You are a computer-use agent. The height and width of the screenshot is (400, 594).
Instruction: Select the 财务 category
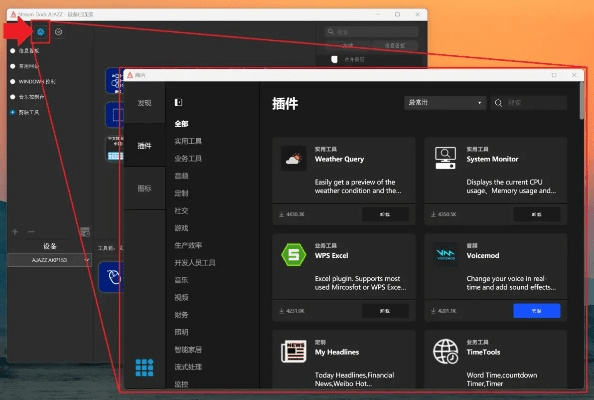click(x=181, y=315)
